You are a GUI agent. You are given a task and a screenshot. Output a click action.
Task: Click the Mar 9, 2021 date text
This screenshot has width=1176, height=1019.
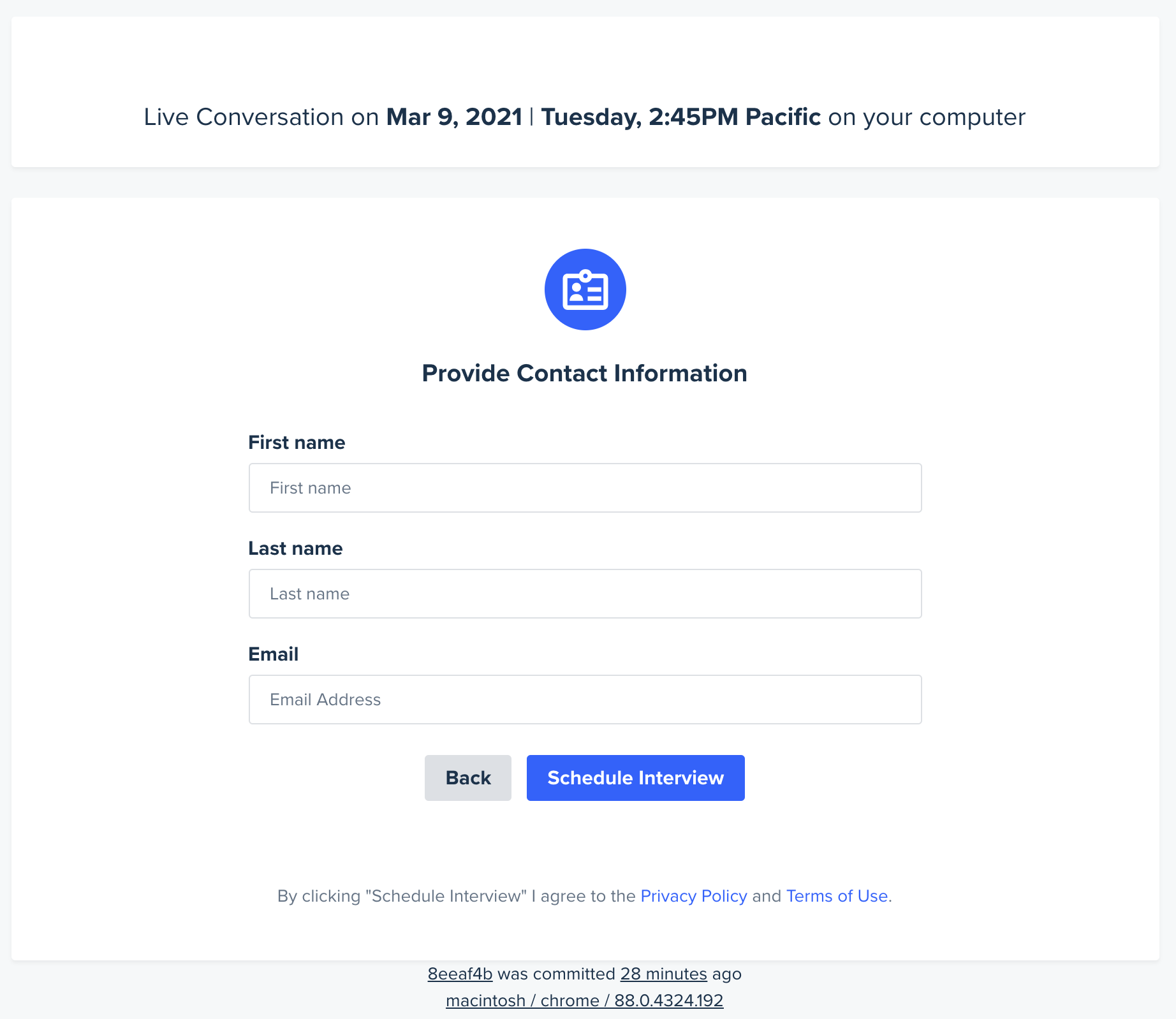(454, 117)
